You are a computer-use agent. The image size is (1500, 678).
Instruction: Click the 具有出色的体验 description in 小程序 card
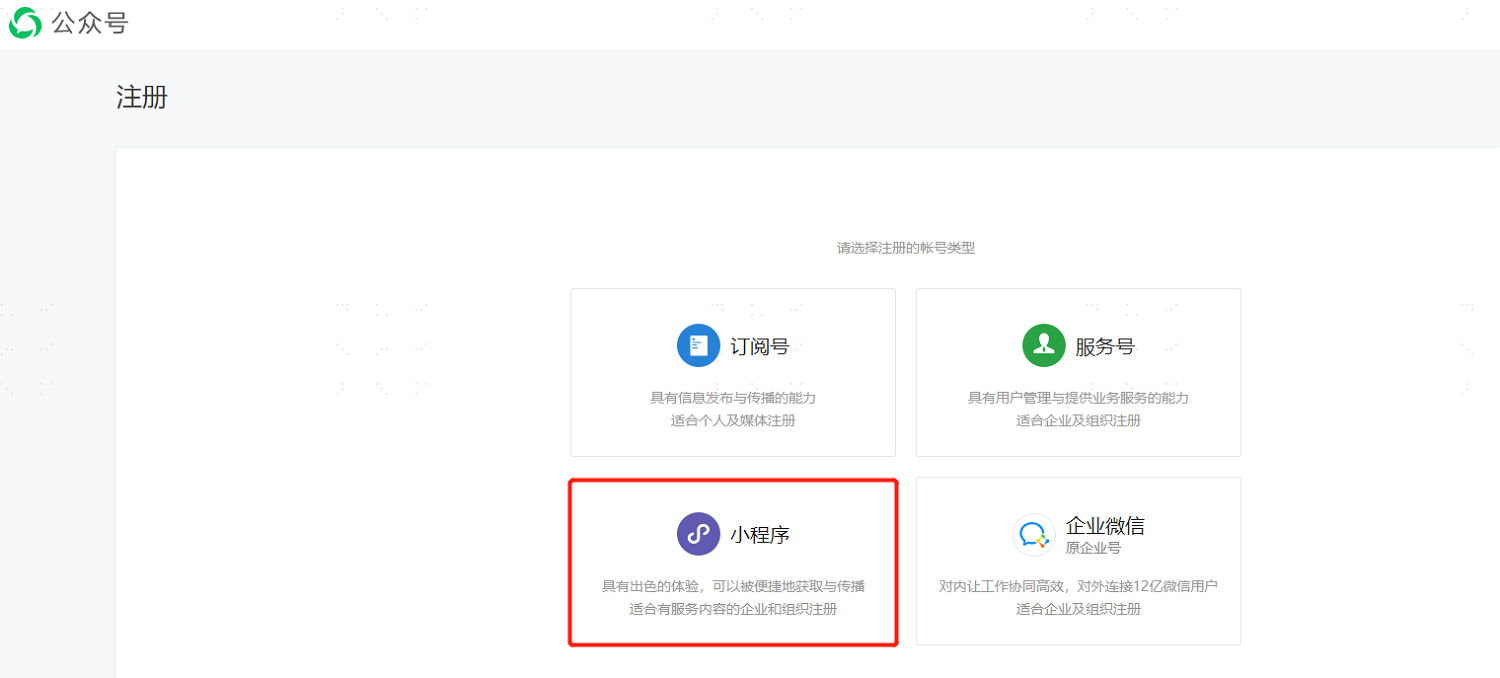point(733,586)
